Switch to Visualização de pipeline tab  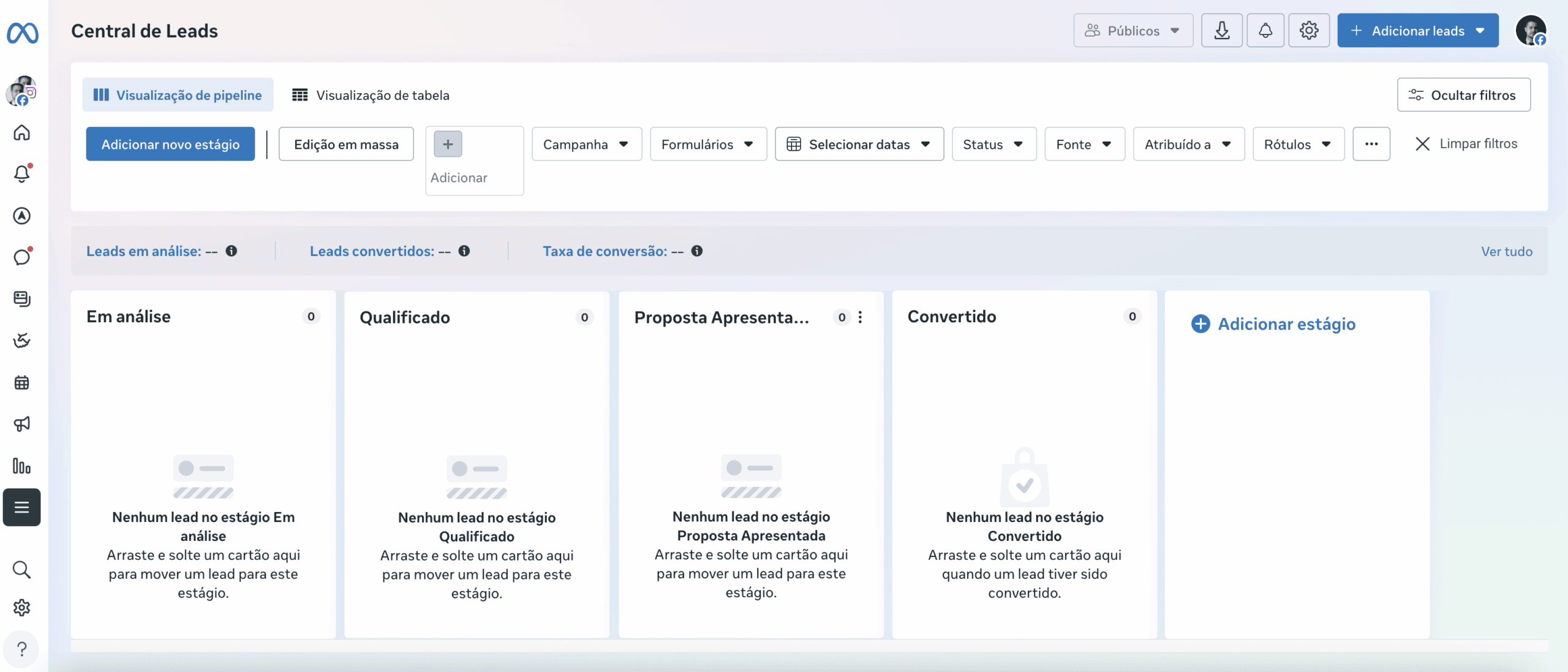[x=178, y=95]
